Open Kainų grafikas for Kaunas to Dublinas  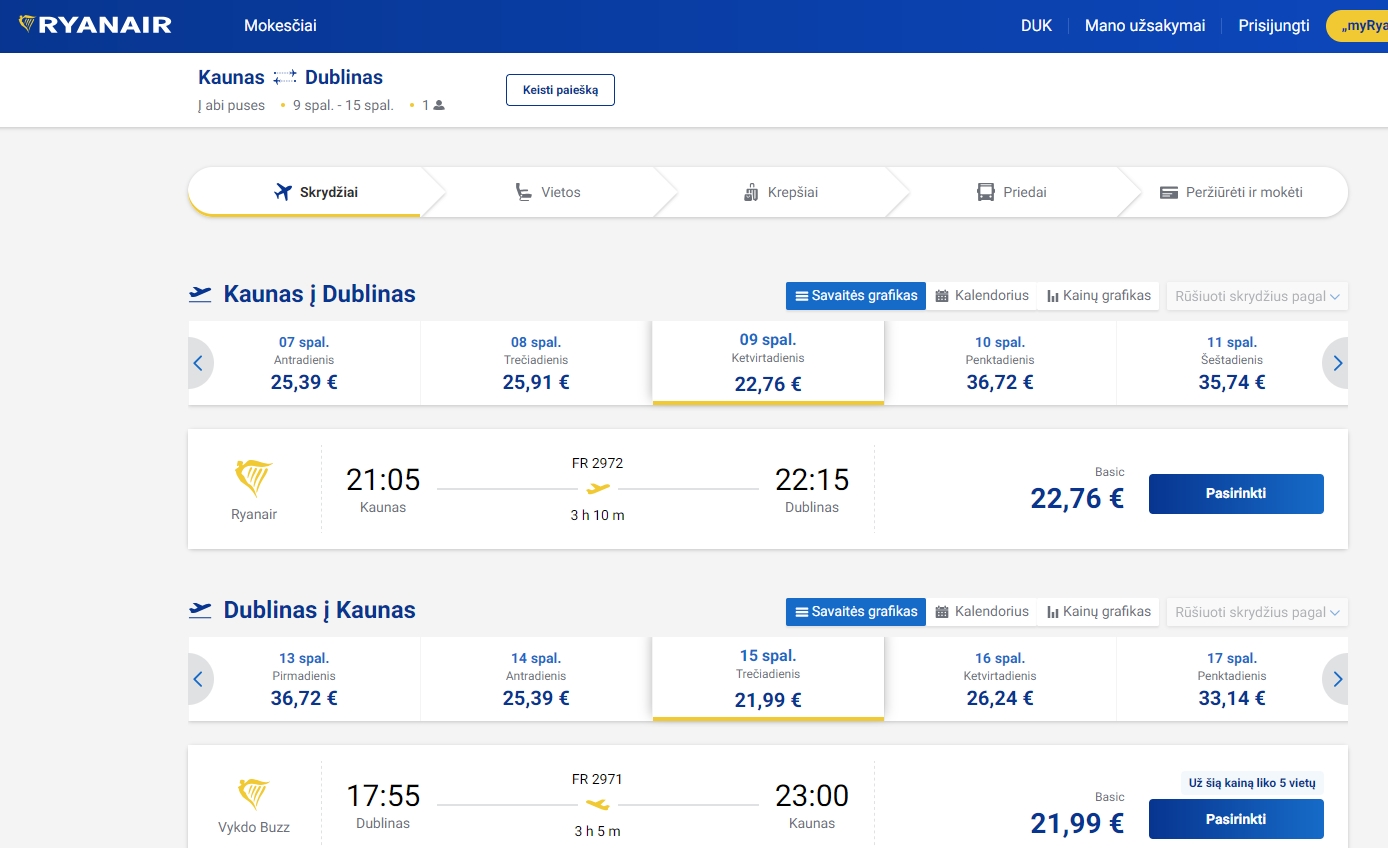[x=1098, y=295]
